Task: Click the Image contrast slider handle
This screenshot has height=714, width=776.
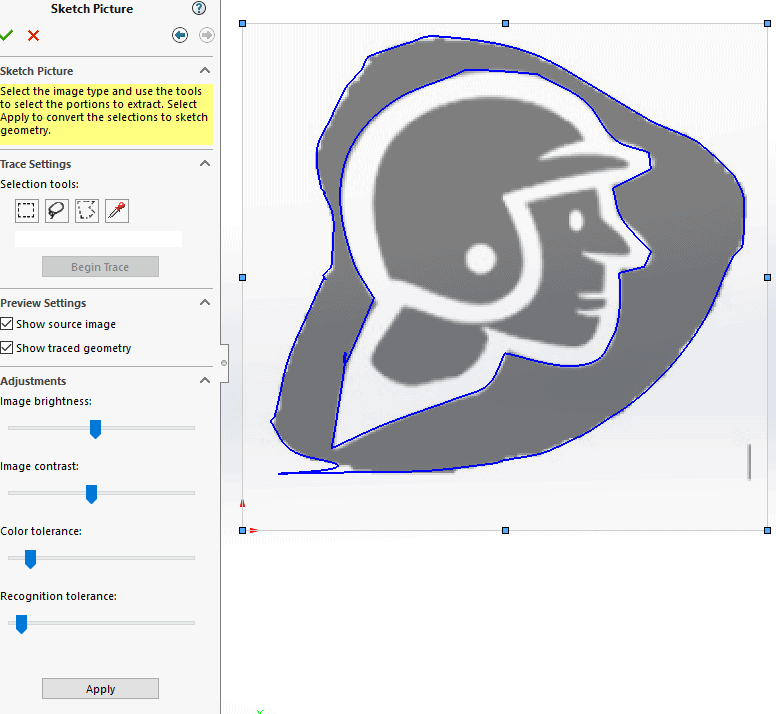Action: pyautogui.click(x=91, y=494)
